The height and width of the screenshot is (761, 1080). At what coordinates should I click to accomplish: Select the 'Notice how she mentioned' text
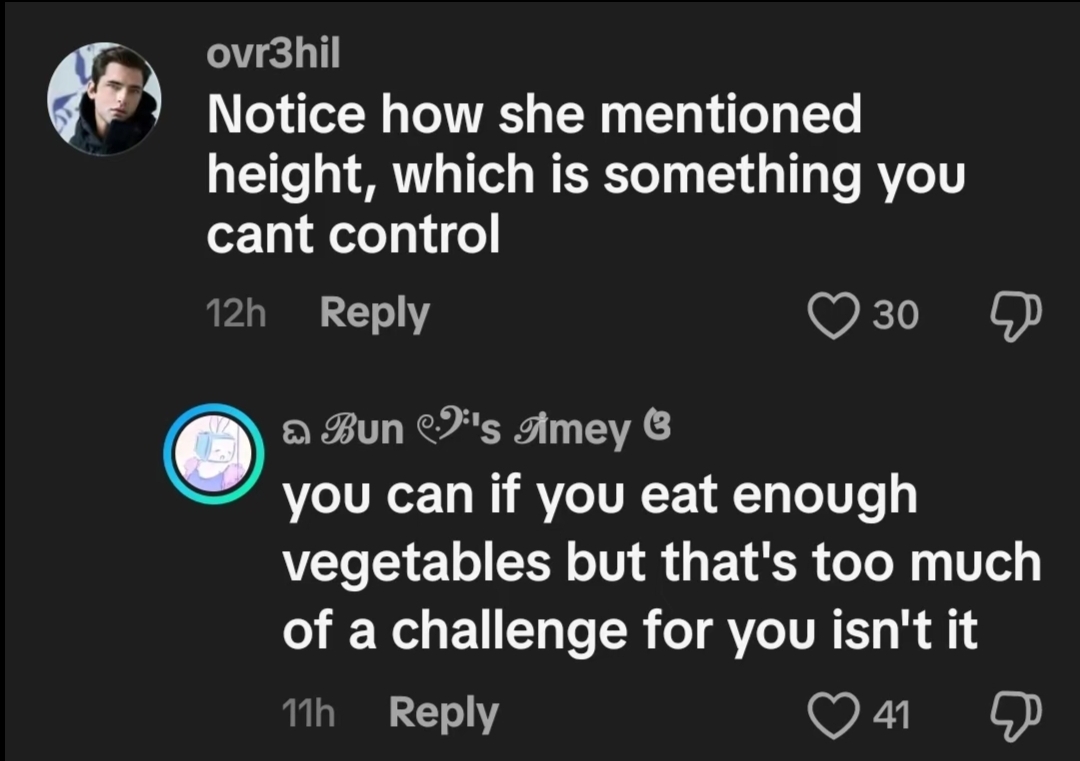(x=534, y=114)
